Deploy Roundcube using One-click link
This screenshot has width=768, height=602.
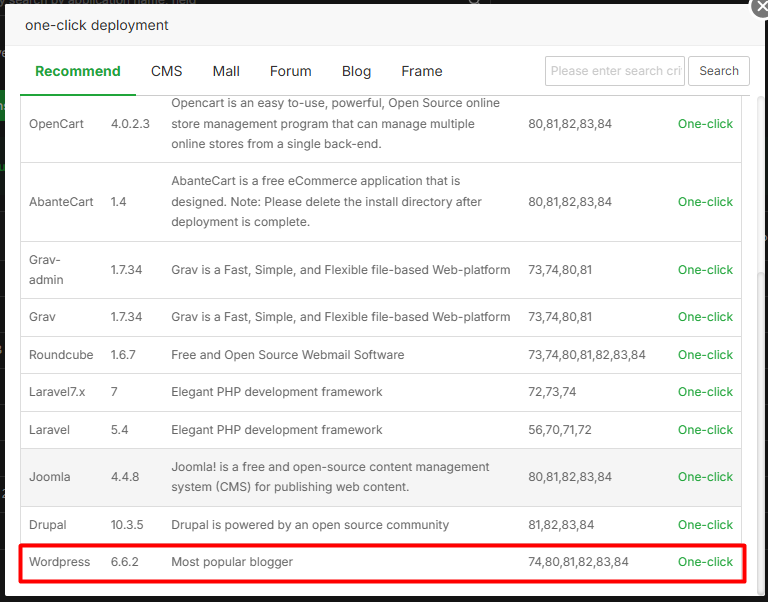(x=705, y=355)
